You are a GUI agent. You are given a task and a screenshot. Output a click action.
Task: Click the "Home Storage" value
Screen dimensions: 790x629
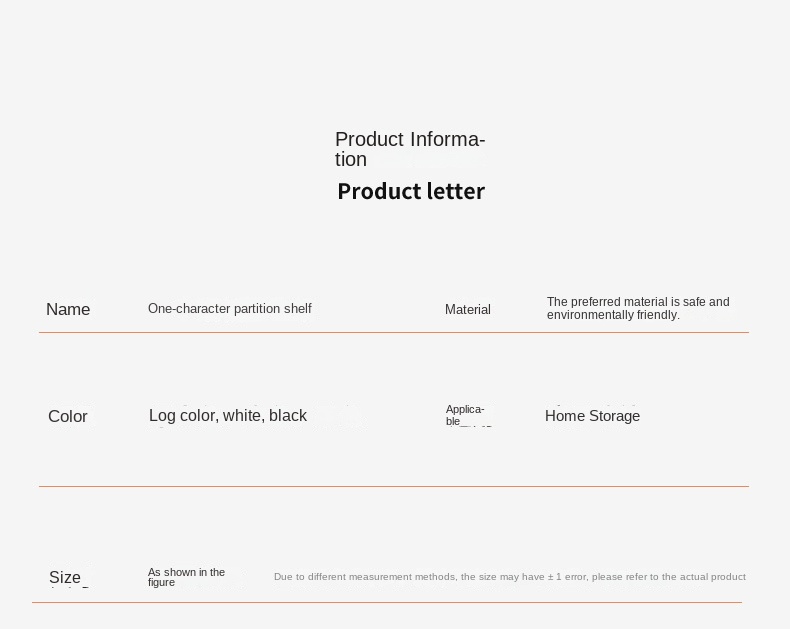[592, 416]
